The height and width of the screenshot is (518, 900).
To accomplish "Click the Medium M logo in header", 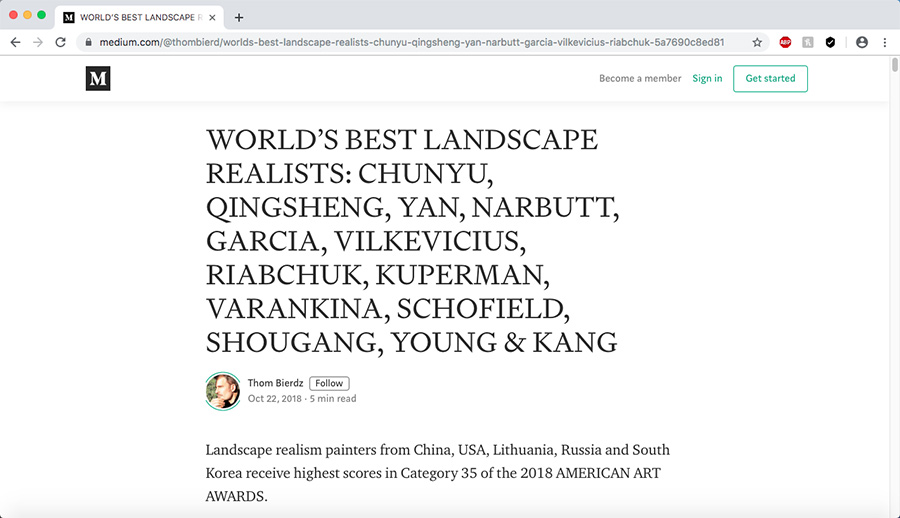I will 98,79.
